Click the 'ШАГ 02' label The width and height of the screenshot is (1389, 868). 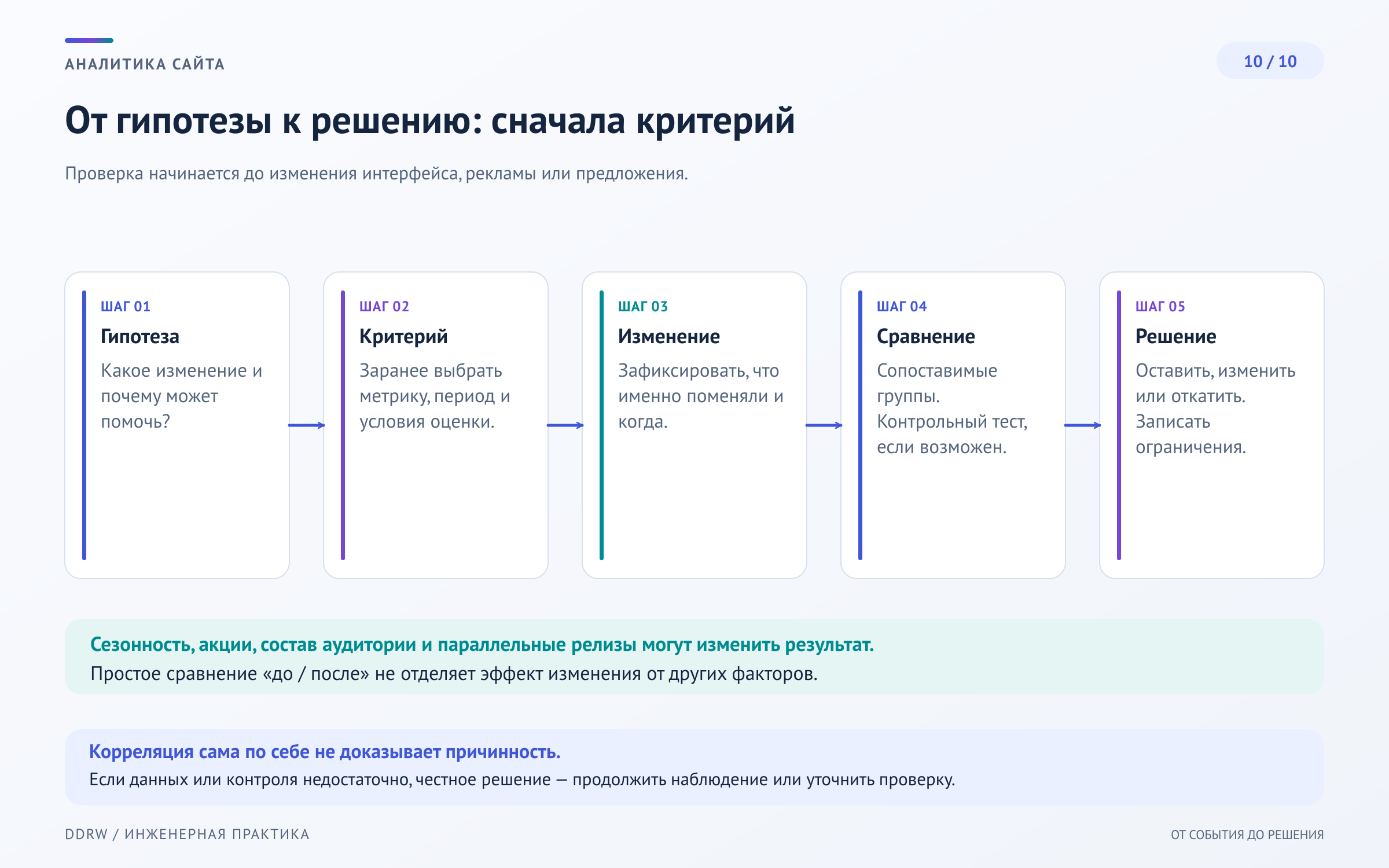pyautogui.click(x=384, y=307)
